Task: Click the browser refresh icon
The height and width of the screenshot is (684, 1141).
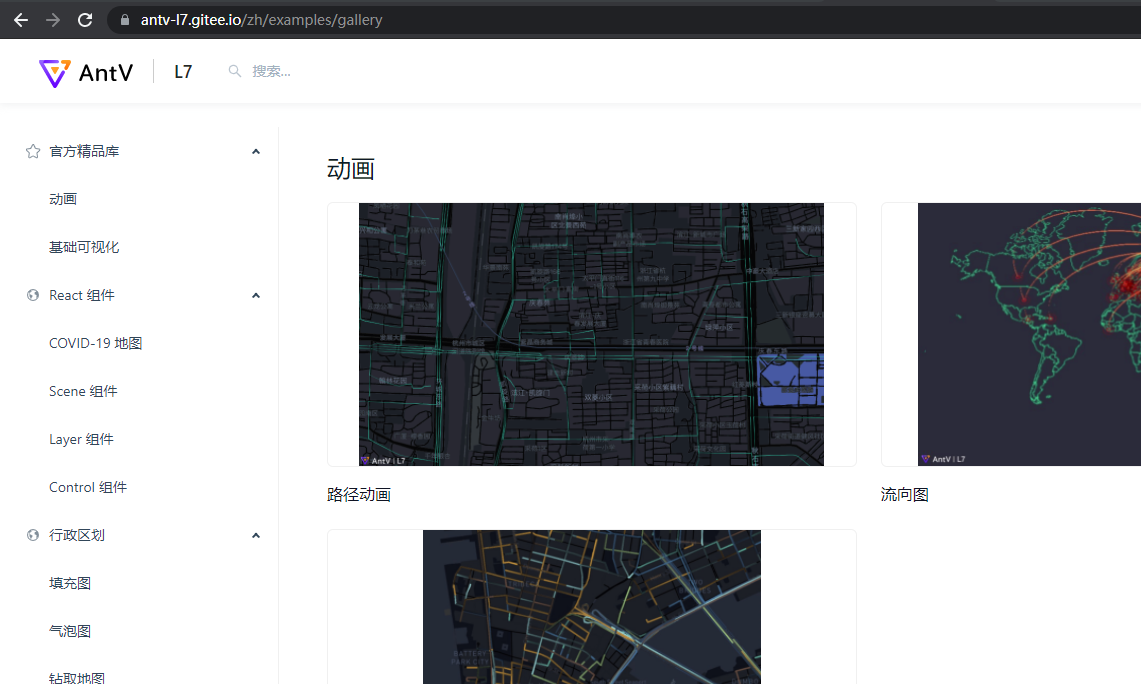Action: (x=85, y=19)
